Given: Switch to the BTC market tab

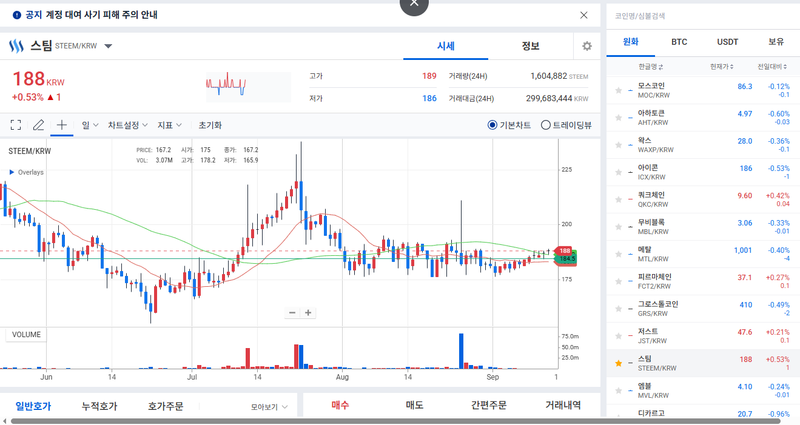Looking at the screenshot, I should click(679, 42).
